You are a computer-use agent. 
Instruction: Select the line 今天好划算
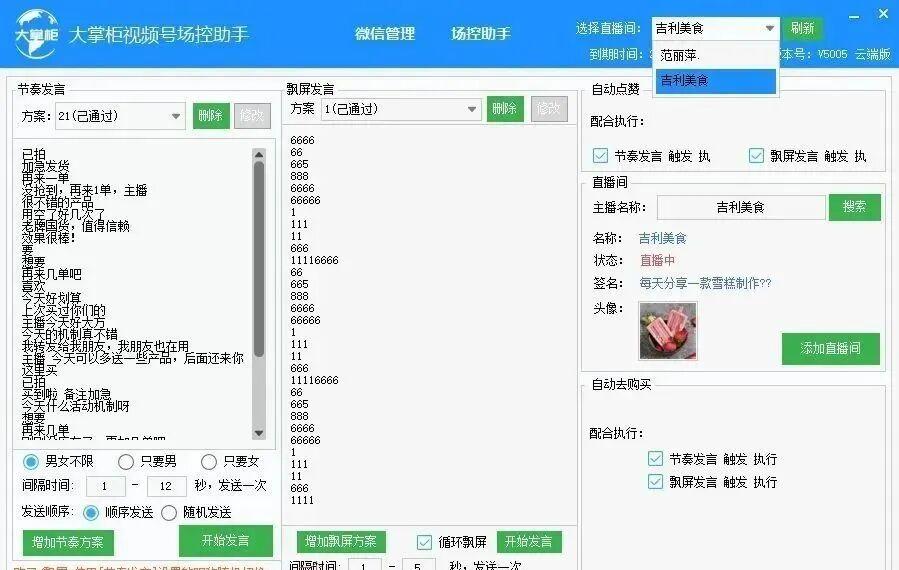(52, 298)
